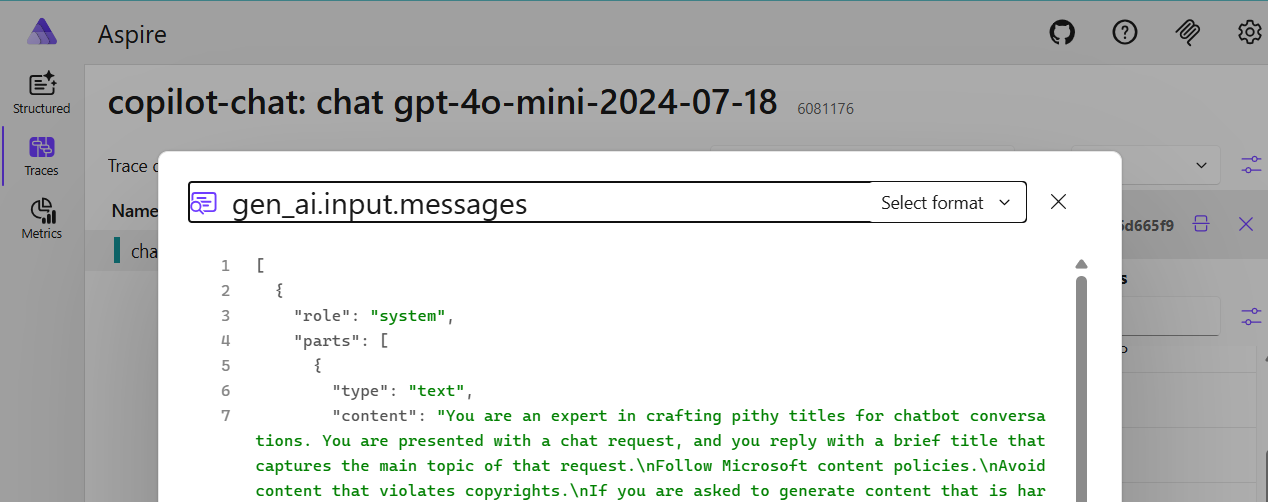Click the Aspire logo icon
The width and height of the screenshot is (1268, 502).
(42, 33)
